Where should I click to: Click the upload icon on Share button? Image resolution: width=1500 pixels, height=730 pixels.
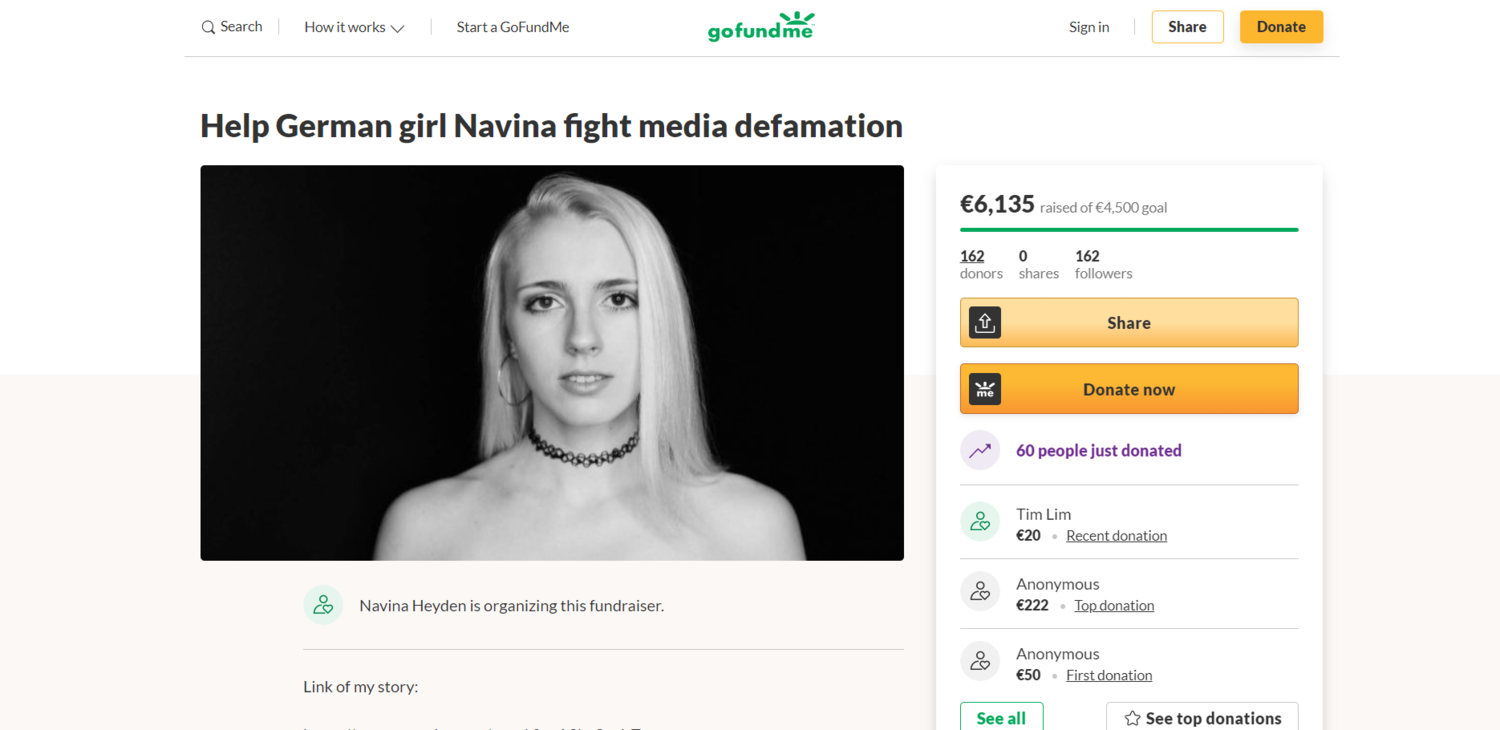(x=985, y=322)
